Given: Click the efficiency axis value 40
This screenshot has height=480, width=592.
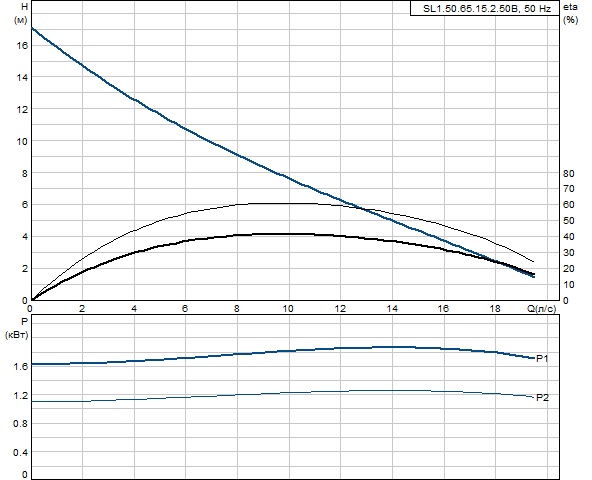Looking at the screenshot, I should (569, 237).
